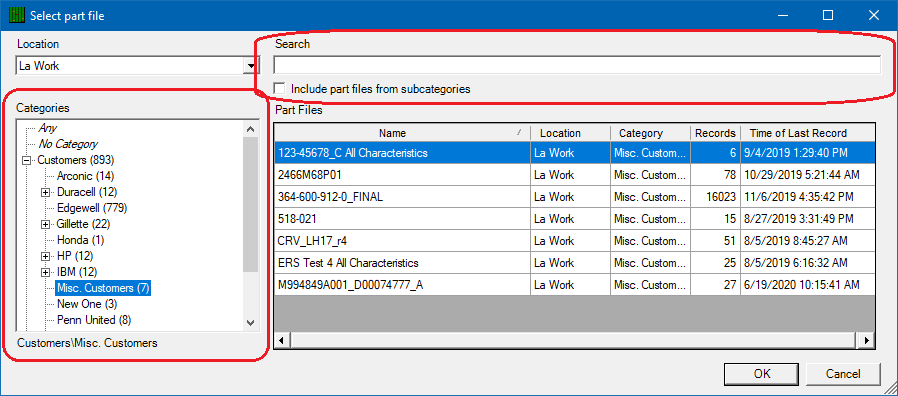Select the Edgewell (779) category
898x396 pixels.
[92, 208]
